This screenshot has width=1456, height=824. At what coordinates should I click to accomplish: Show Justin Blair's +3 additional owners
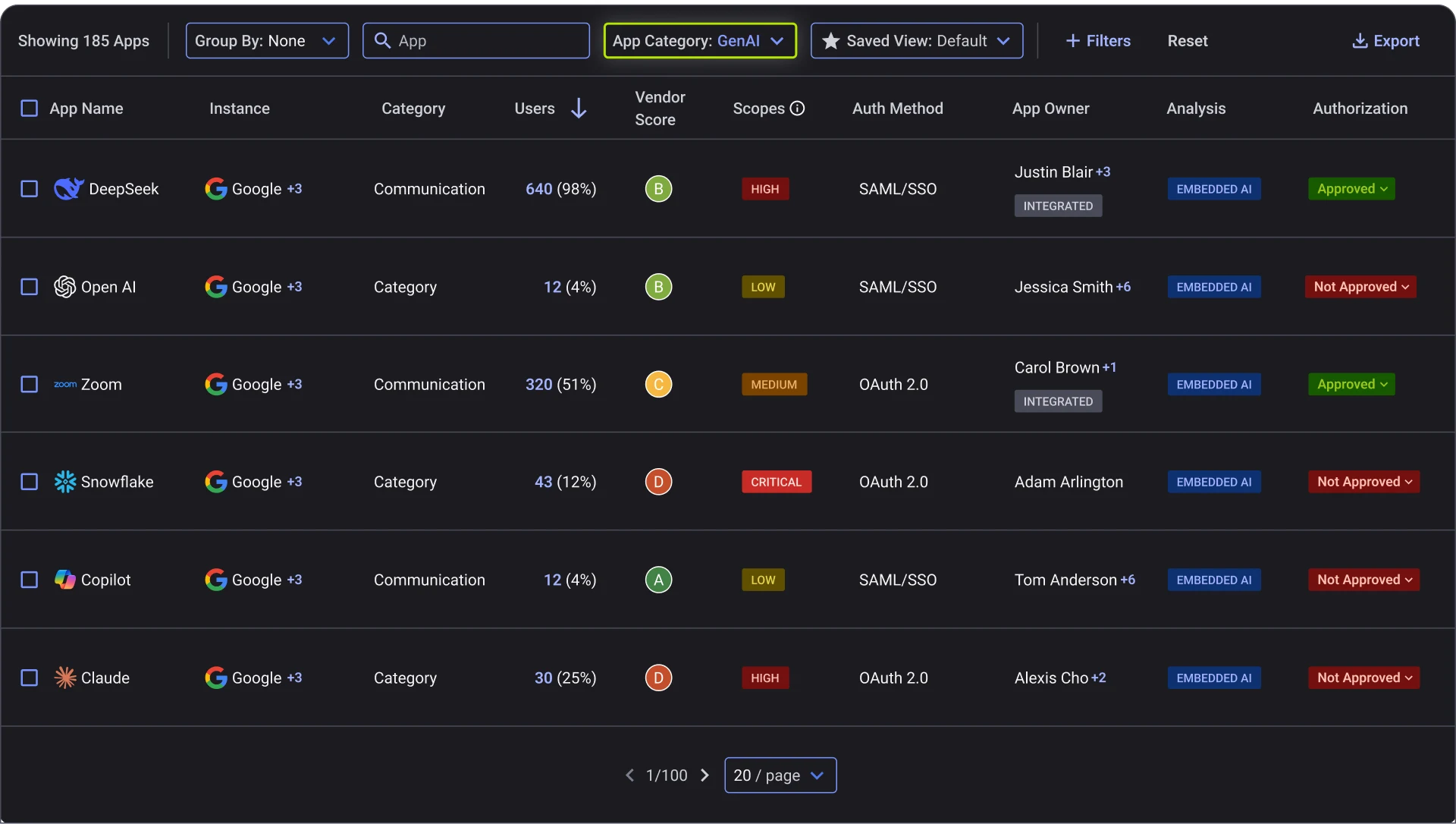(x=1103, y=172)
